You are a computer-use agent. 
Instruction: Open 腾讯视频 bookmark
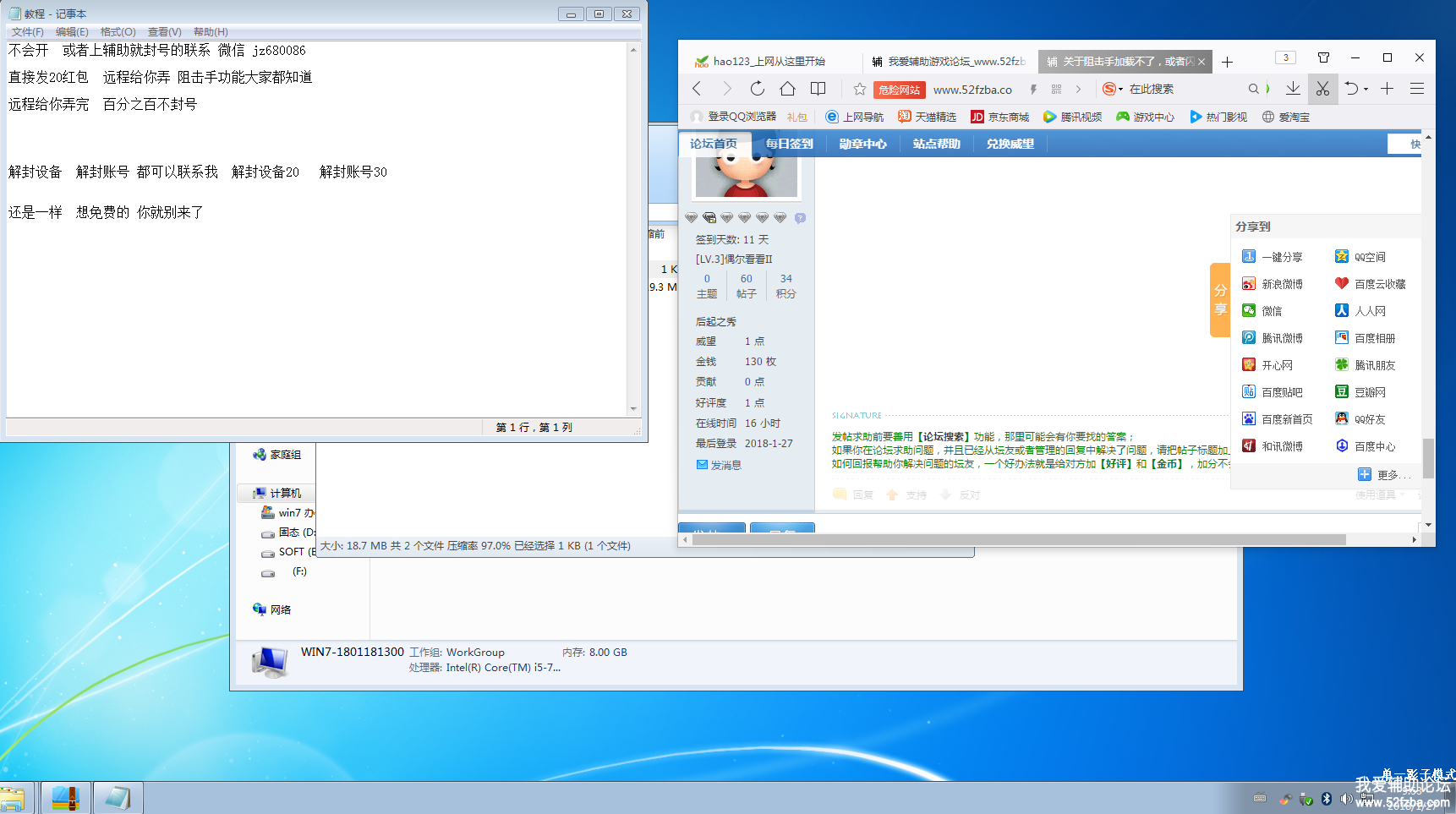tap(1073, 117)
